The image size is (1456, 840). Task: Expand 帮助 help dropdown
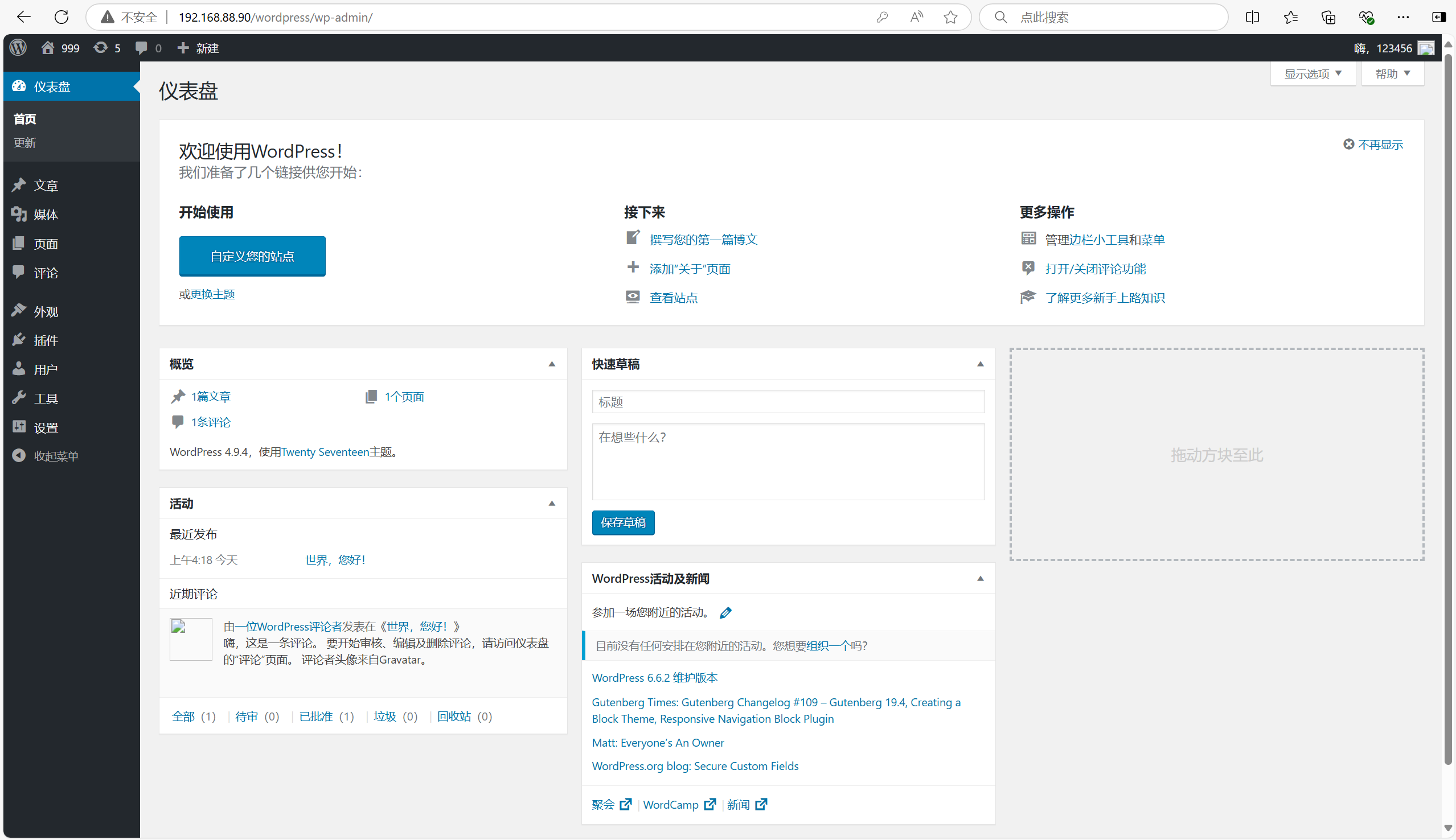click(x=1393, y=74)
